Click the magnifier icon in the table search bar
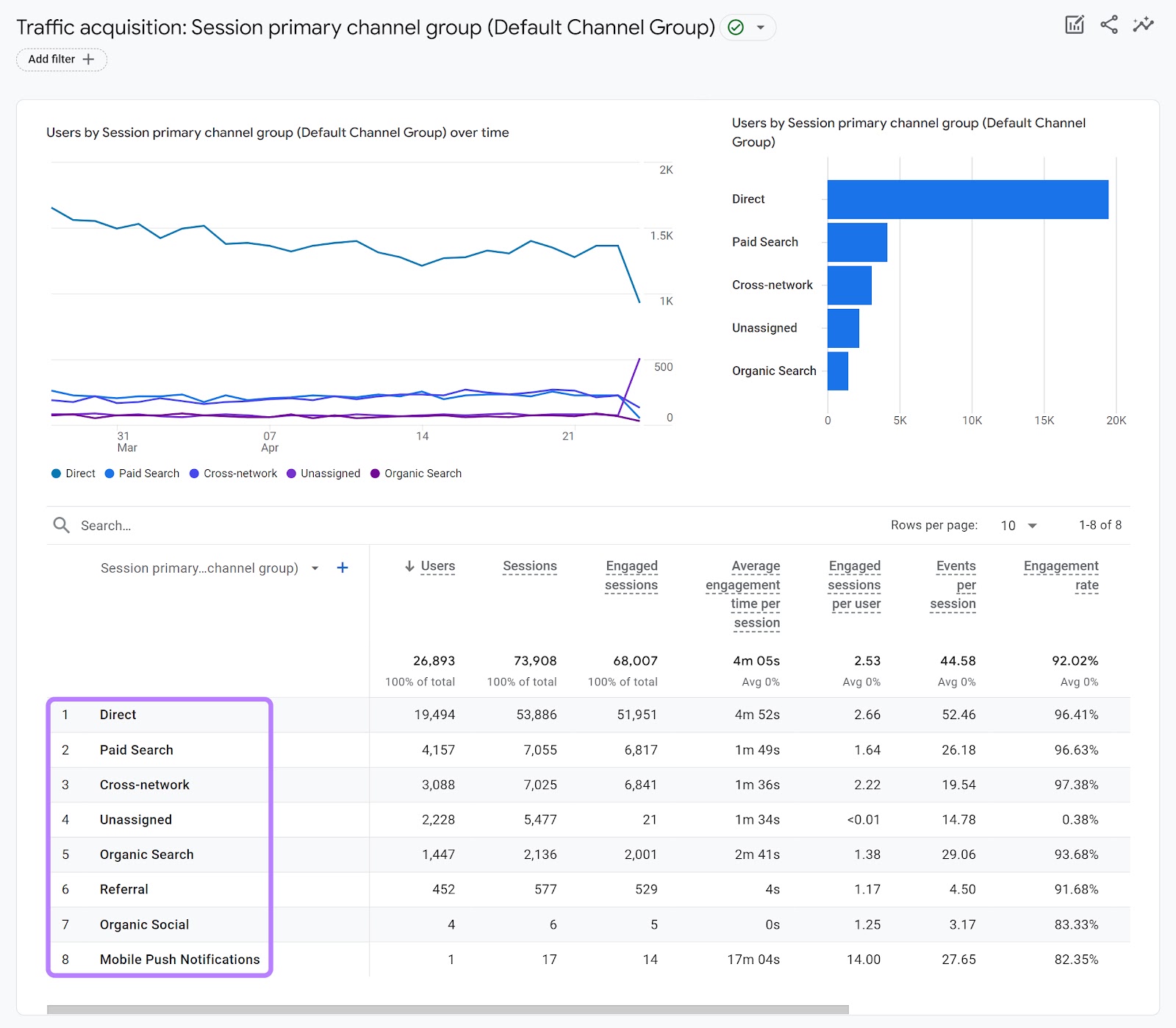 point(62,525)
